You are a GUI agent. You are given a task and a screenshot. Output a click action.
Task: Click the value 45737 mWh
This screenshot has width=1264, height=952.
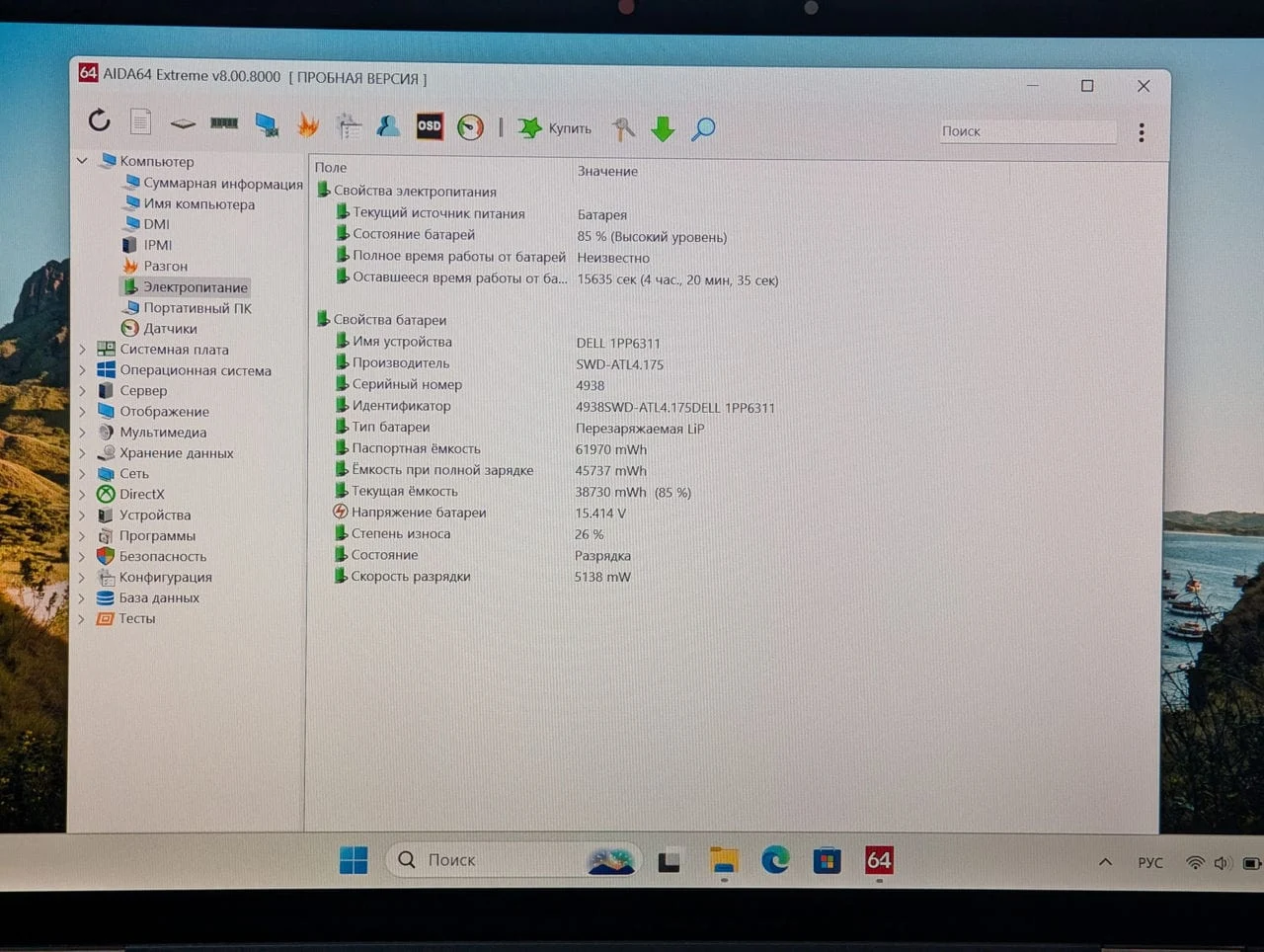(611, 471)
